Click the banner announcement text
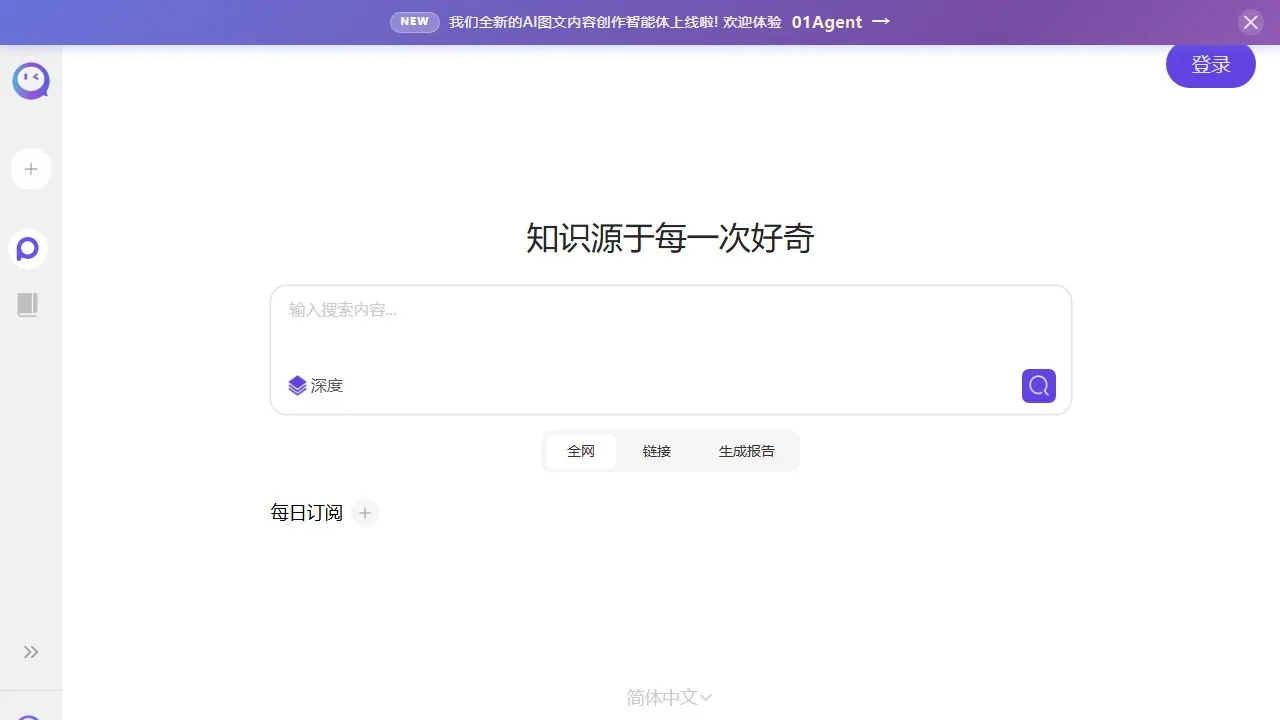Image resolution: width=1280 pixels, height=720 pixels. 615,22
